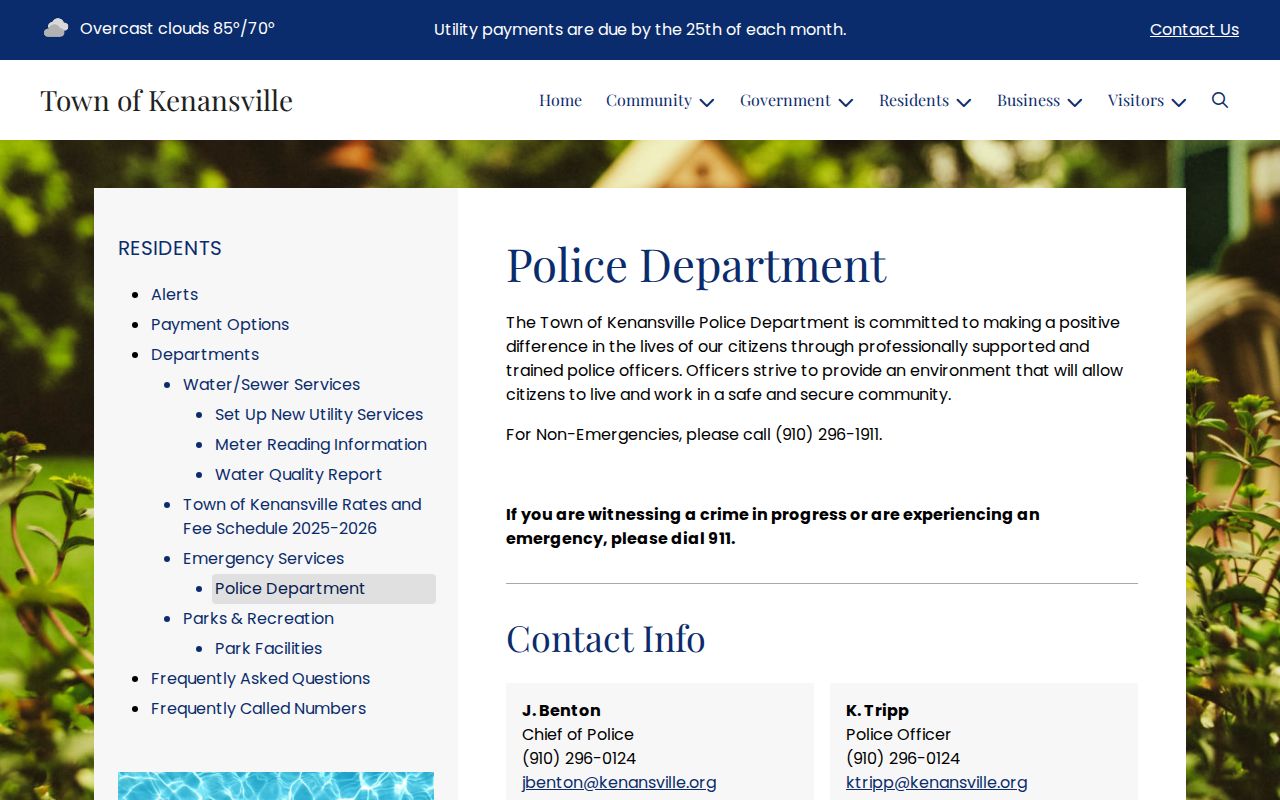1280x800 pixels.
Task: Expand the Residents menu chevron
Action: click(964, 102)
